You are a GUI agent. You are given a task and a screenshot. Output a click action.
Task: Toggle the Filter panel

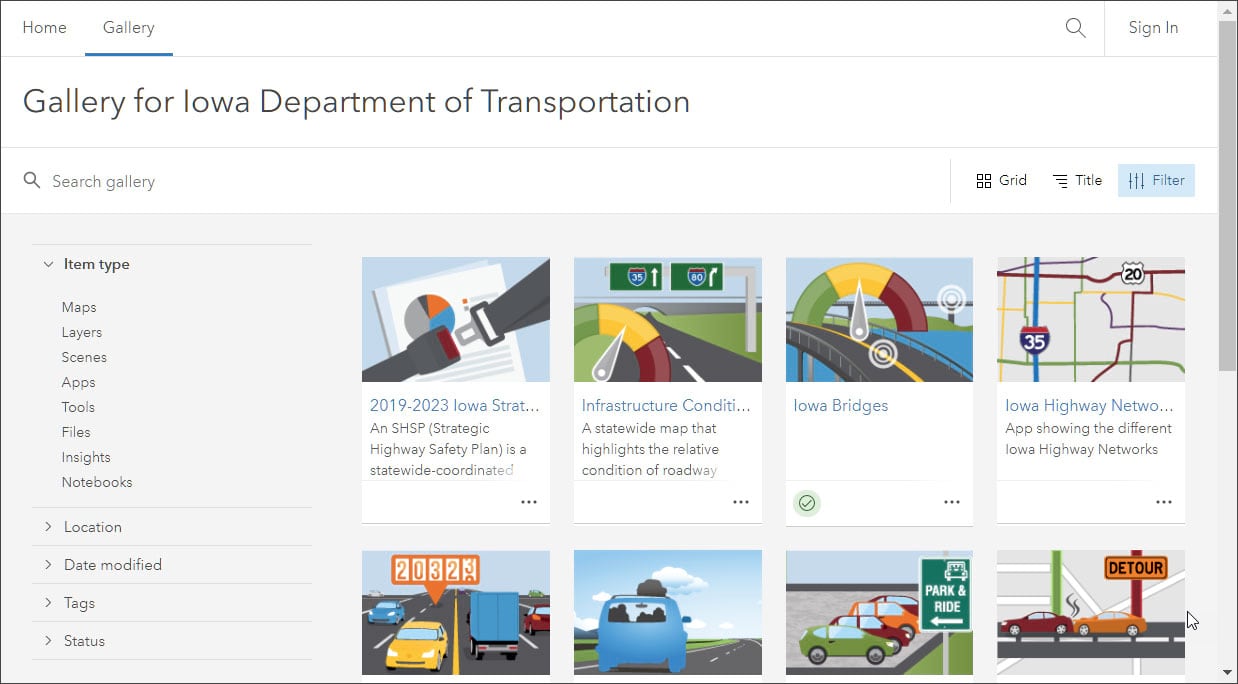1156,180
